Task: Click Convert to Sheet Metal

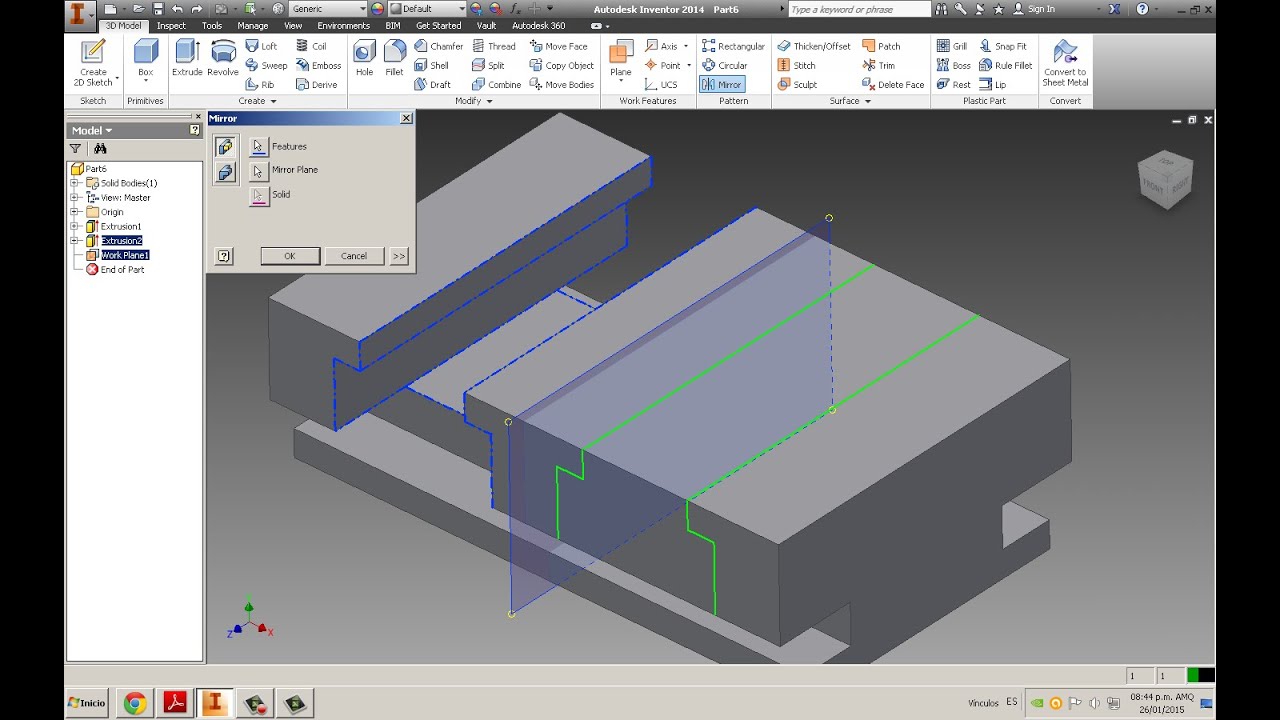Action: click(1065, 63)
